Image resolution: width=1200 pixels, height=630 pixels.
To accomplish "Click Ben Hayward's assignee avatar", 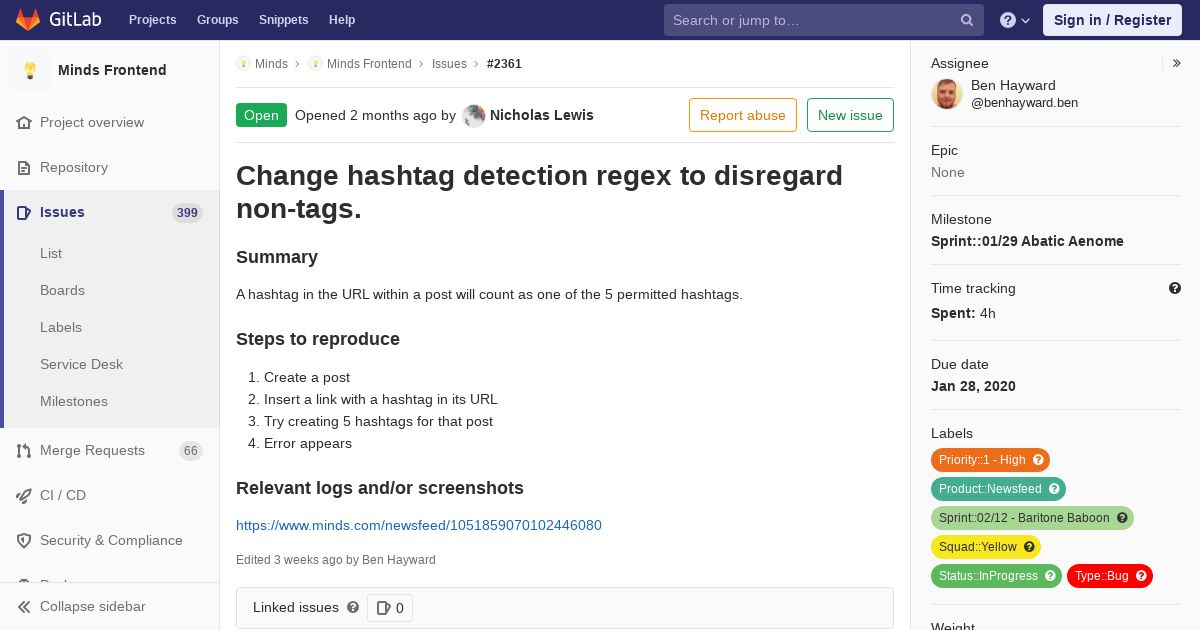I will coord(947,94).
